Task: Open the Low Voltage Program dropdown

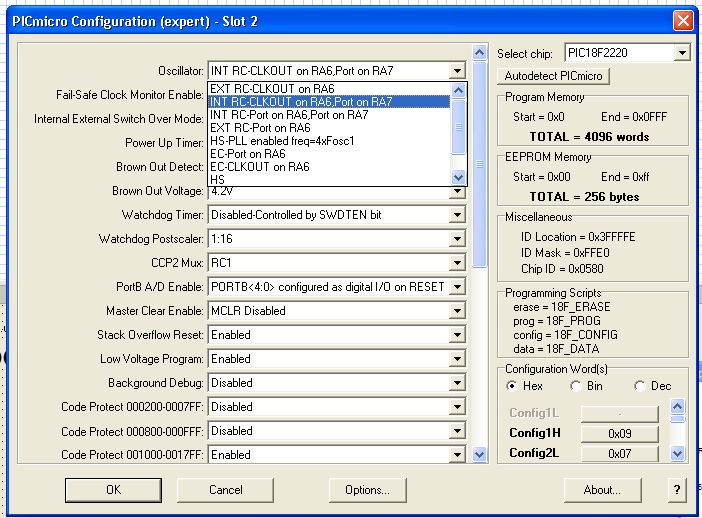Action: [457, 359]
